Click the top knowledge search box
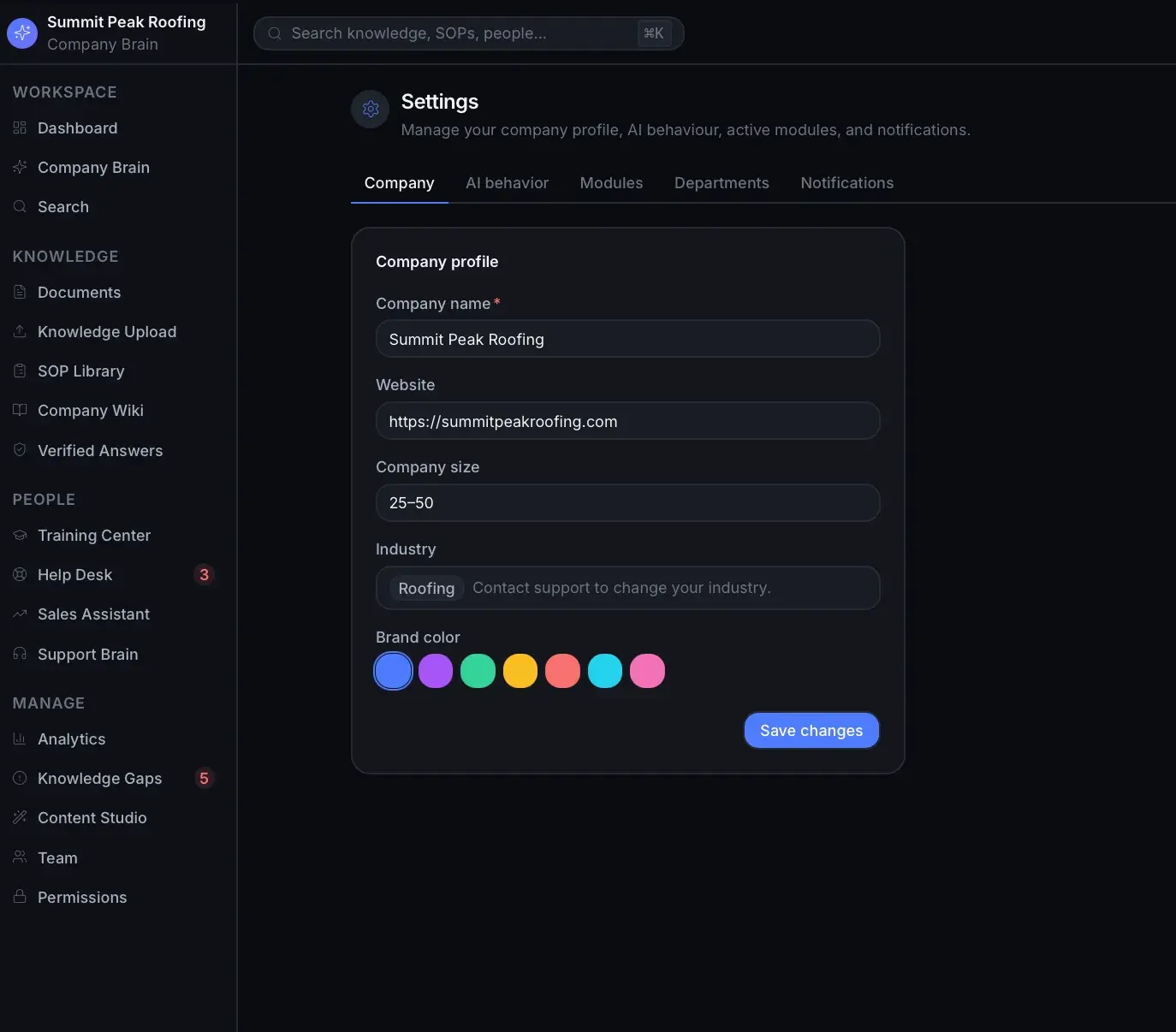The width and height of the screenshot is (1176, 1032). pos(468,33)
